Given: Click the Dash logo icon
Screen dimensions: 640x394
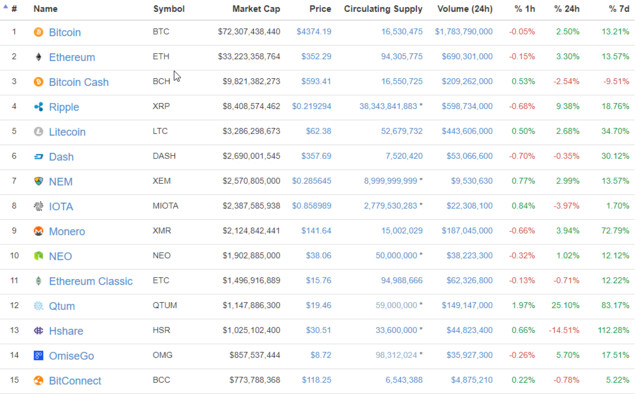Looking at the screenshot, I should 38,156.
